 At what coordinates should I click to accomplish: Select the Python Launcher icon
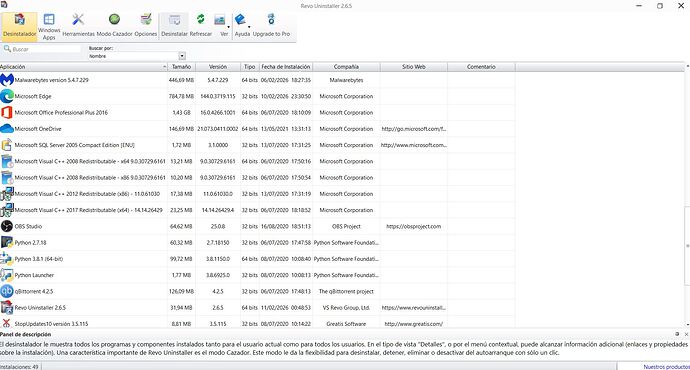[x=7, y=275]
